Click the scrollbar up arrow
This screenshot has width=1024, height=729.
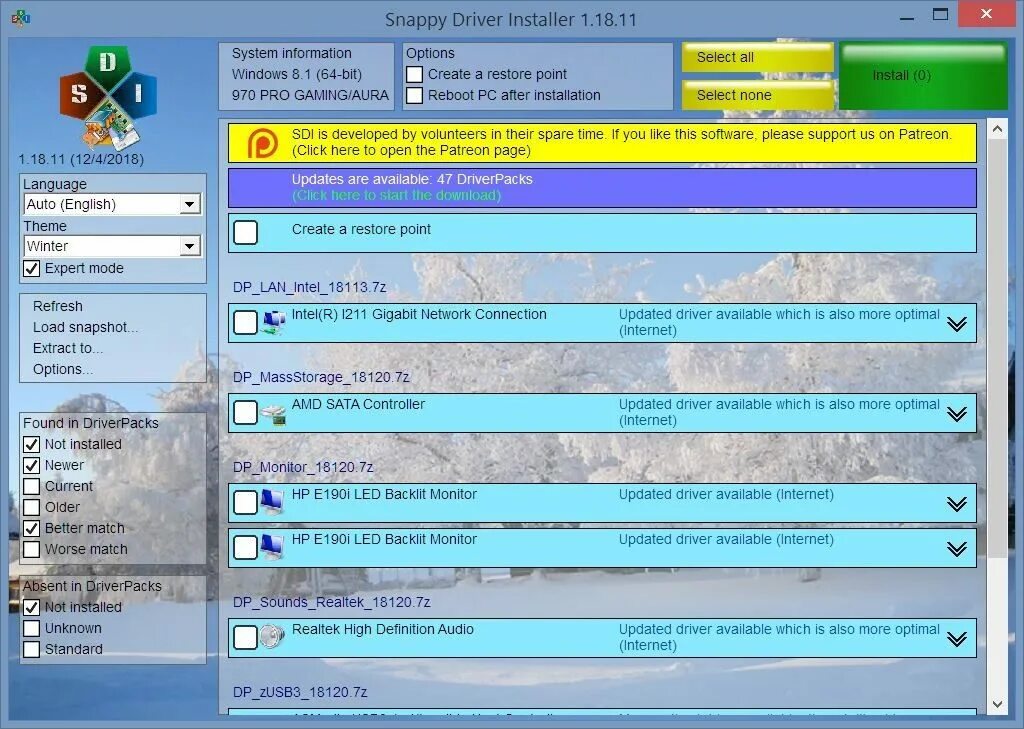coord(997,129)
